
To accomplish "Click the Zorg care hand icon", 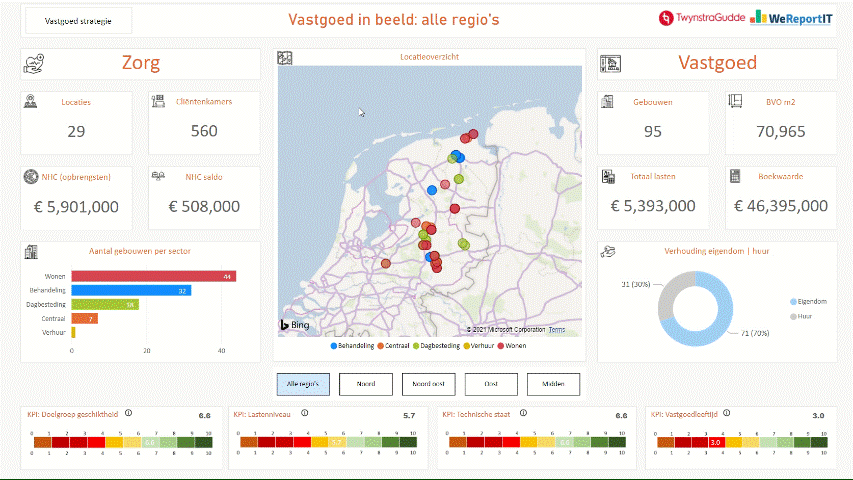I will pos(34,64).
